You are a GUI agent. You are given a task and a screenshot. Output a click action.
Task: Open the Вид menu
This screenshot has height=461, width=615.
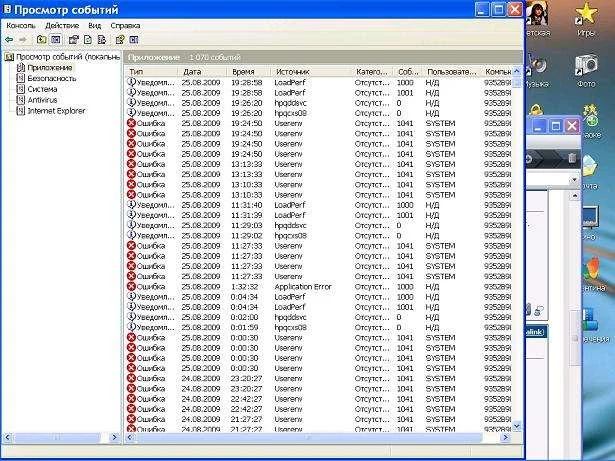(x=95, y=26)
